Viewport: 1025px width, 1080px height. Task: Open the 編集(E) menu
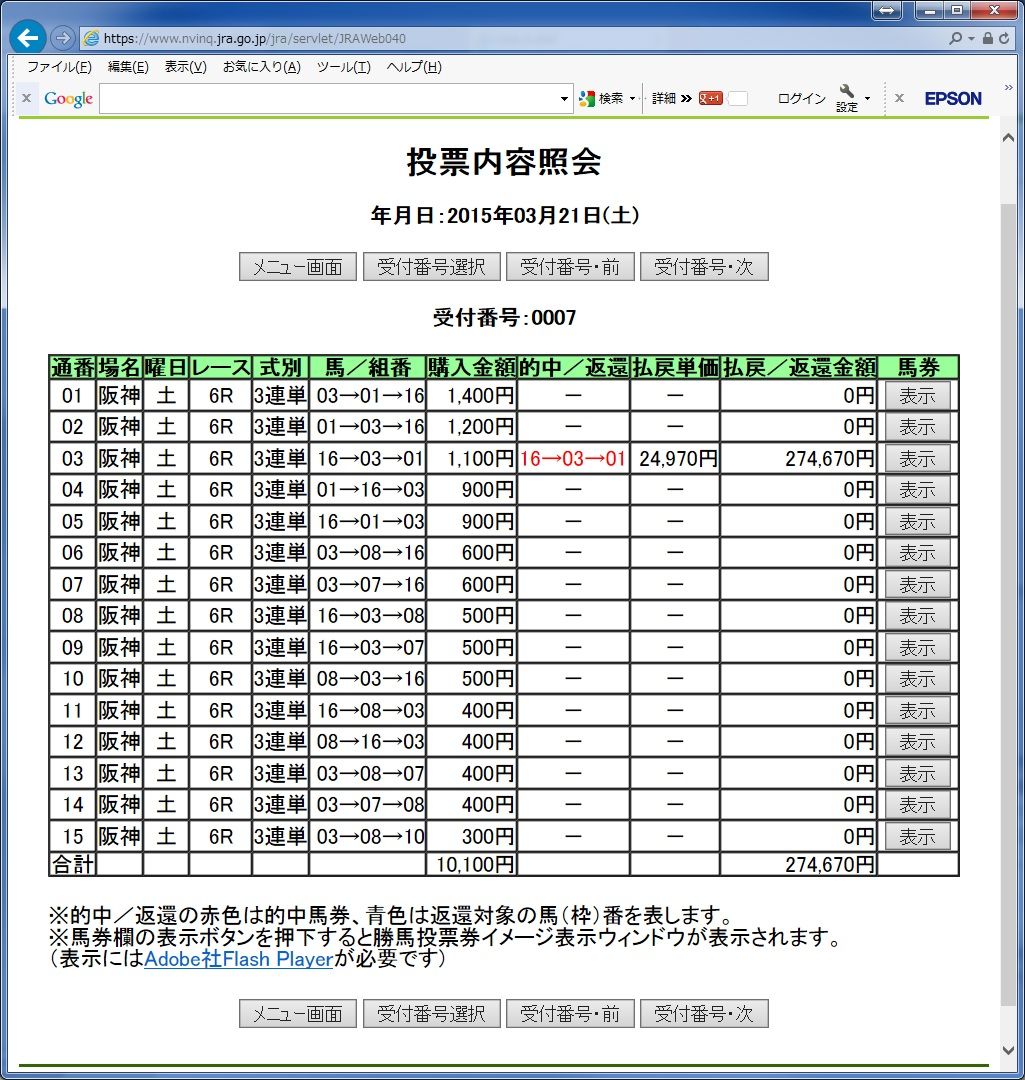[128, 67]
